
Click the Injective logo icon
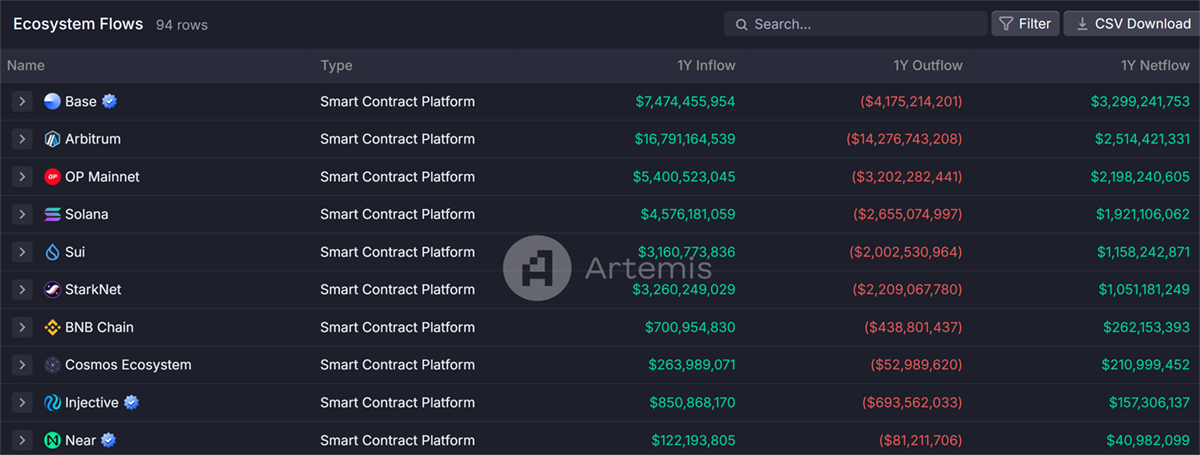(53, 403)
